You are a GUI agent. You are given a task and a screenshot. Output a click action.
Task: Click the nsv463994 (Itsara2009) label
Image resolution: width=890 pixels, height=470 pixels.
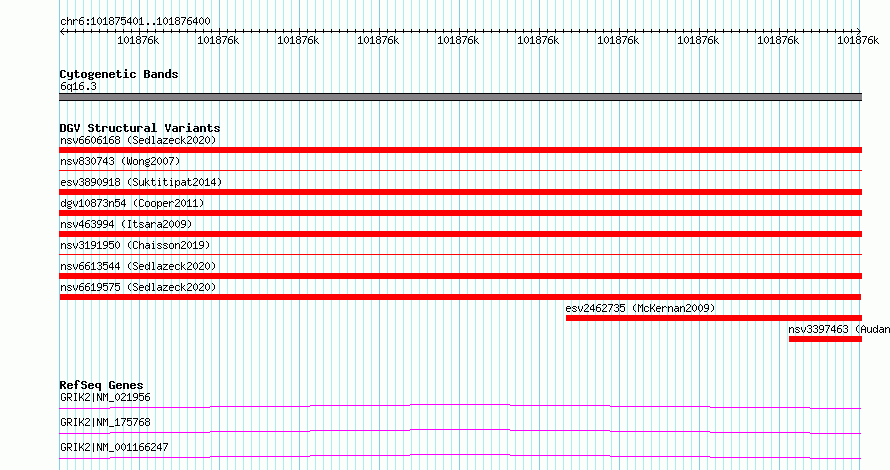(126, 224)
